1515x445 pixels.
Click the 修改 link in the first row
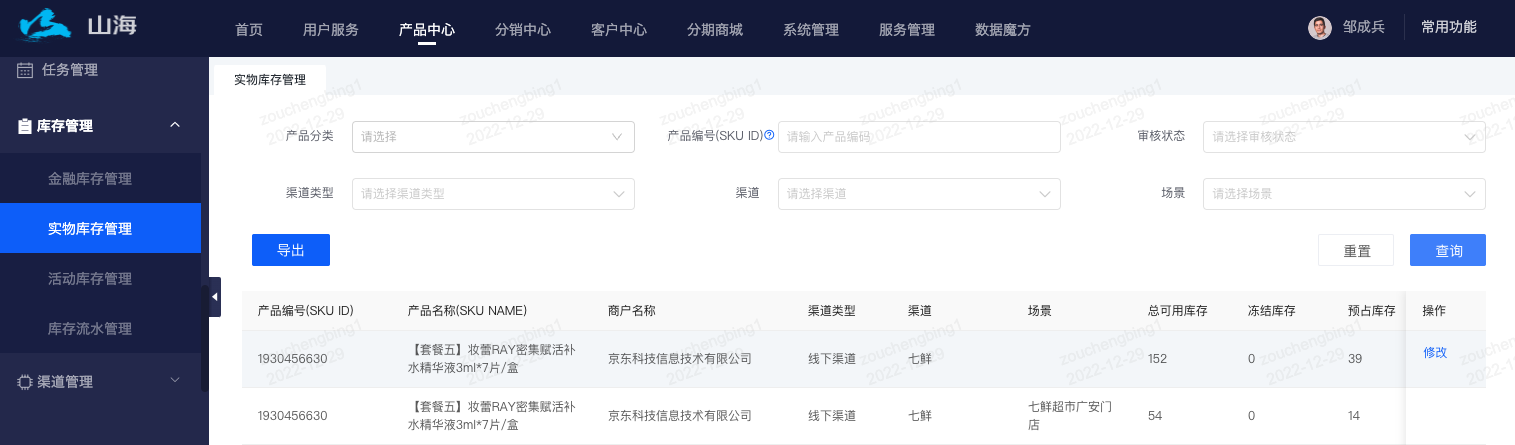[1435, 352]
